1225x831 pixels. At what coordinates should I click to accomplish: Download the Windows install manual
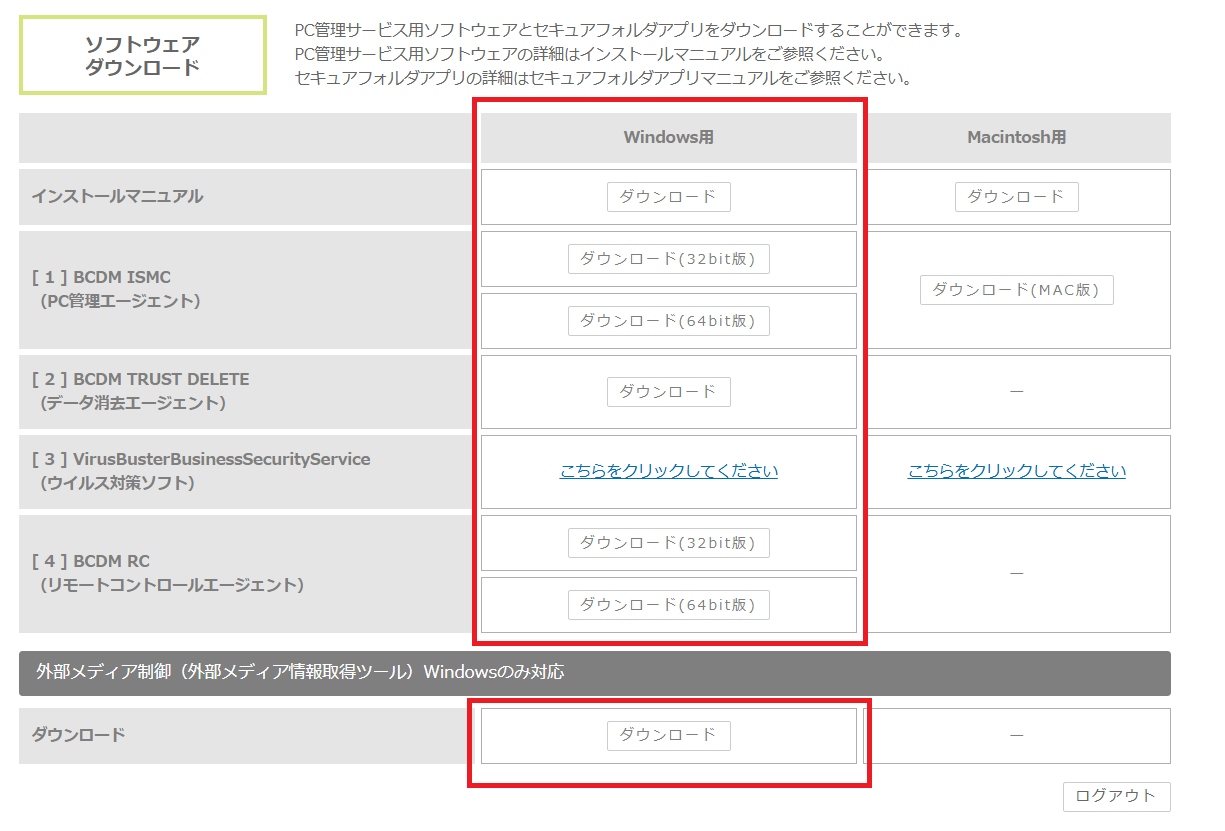click(668, 197)
